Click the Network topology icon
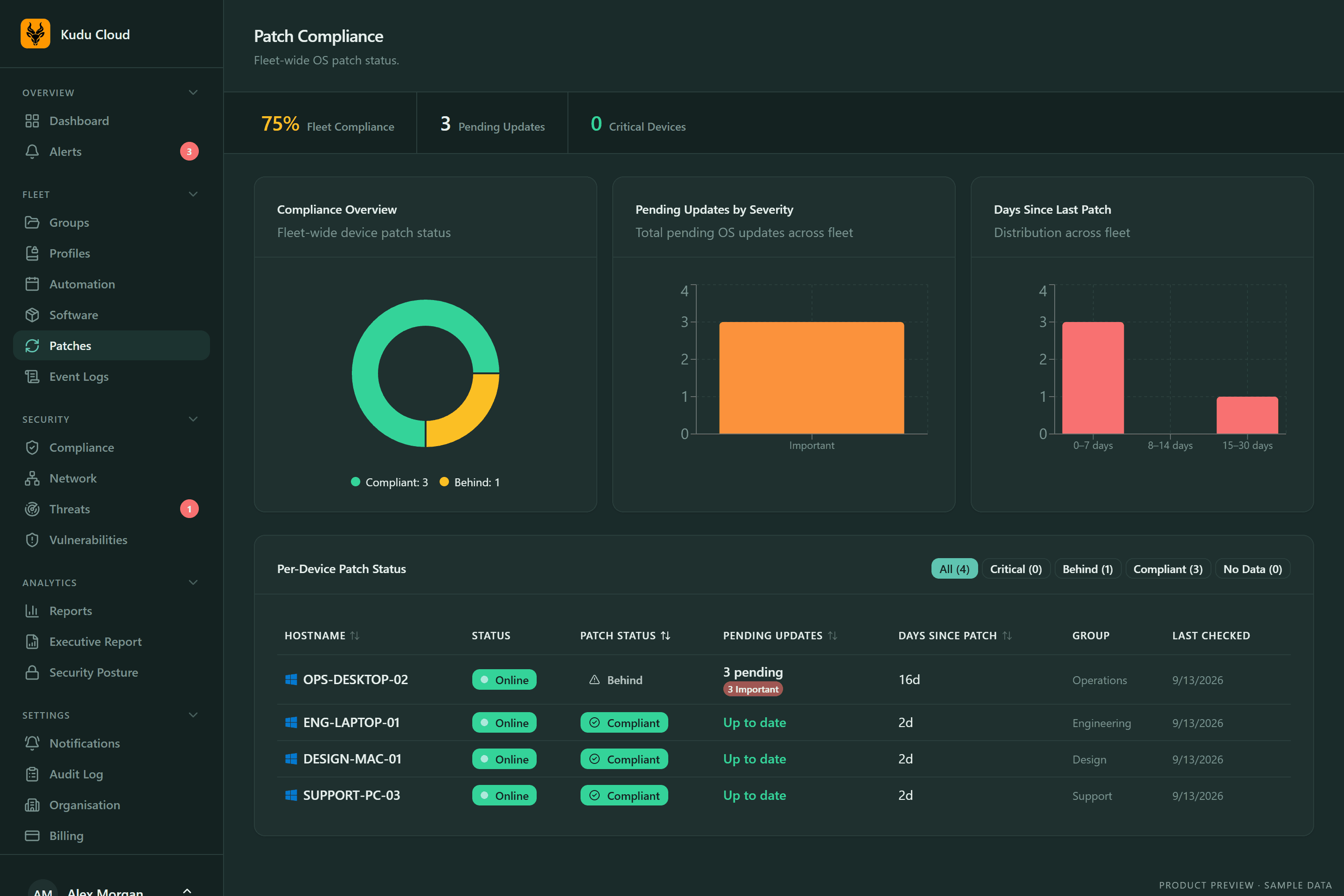The image size is (1344, 896). pyautogui.click(x=32, y=478)
